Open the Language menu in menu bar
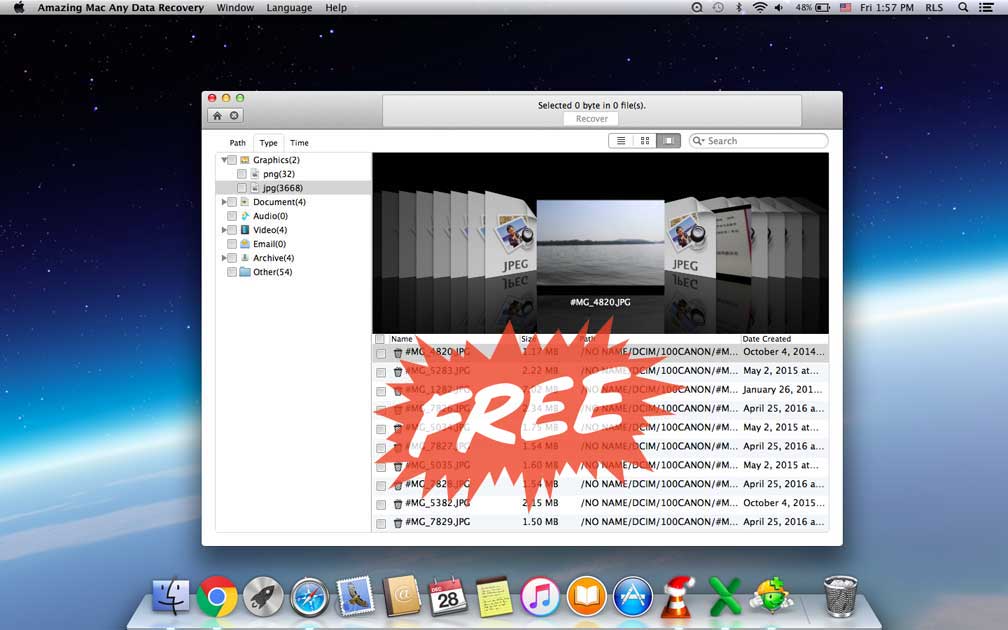 click(288, 8)
